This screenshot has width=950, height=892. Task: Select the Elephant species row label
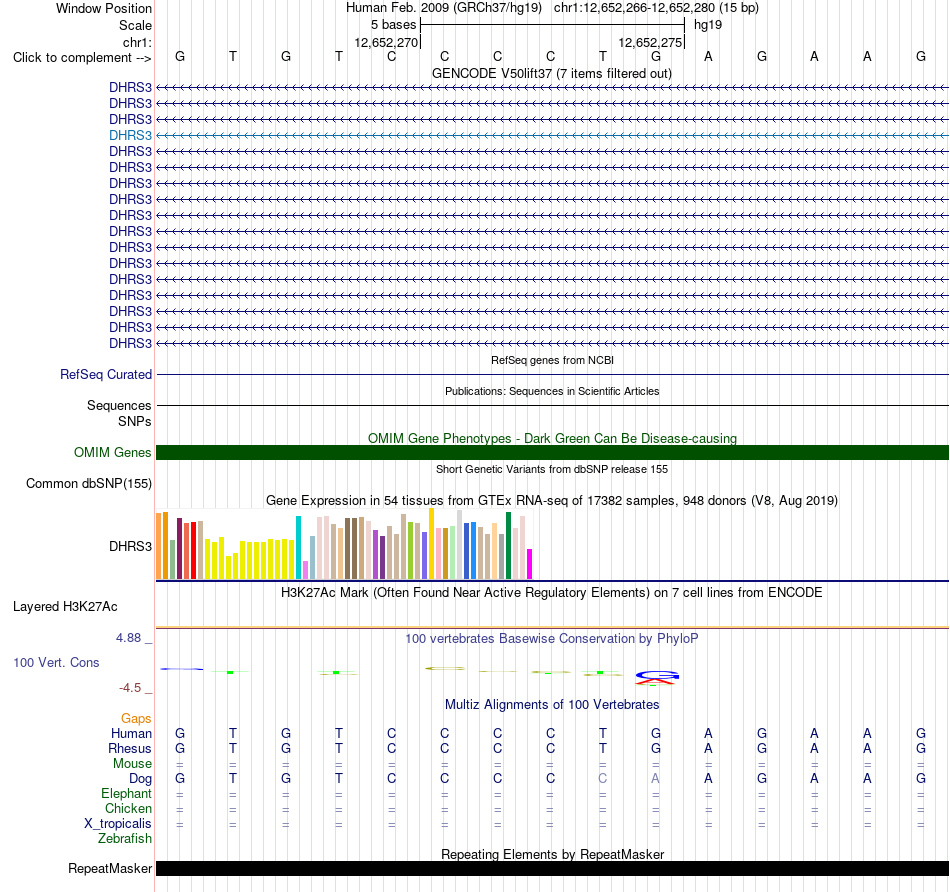(127, 794)
